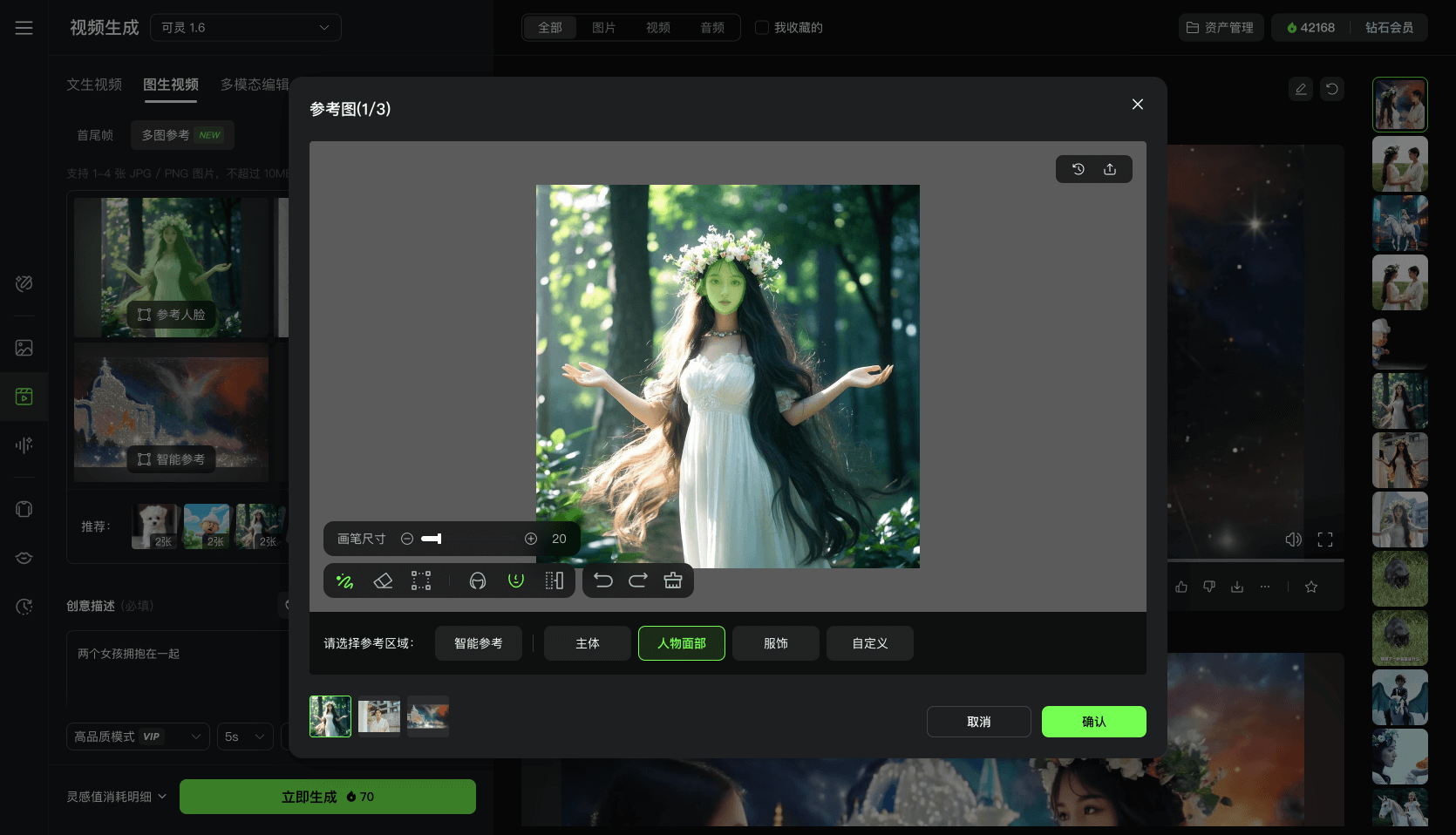The image size is (1456, 835).
Task: Dislike the generated video with thumbs down
Action: click(1209, 587)
